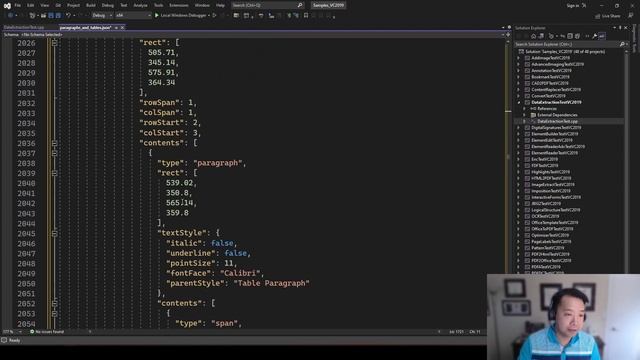Click the search magnifier in title bar
Image resolution: width=640 pixels, height=360 pixels.
300,5
